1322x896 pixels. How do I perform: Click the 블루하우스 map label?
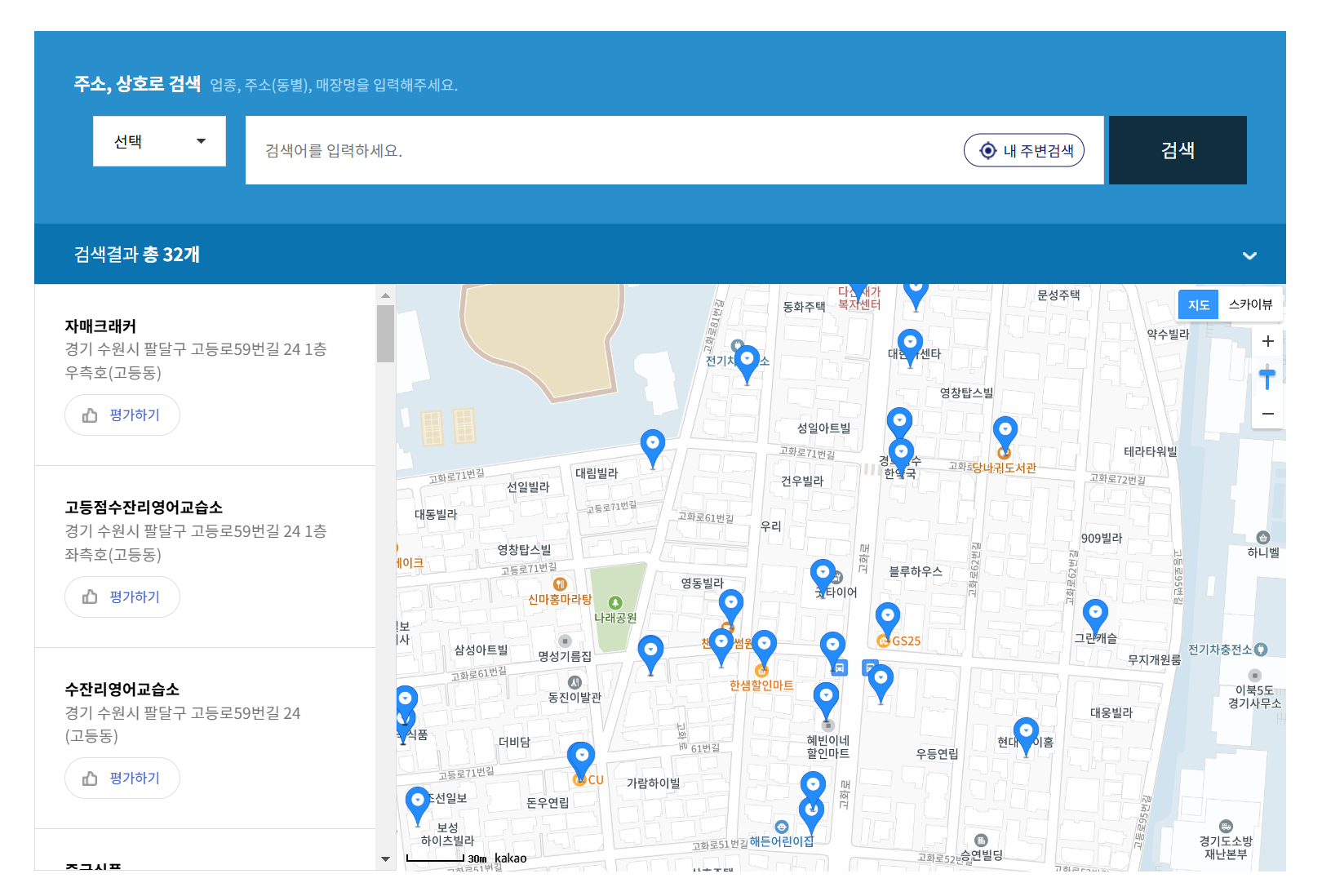(916, 572)
